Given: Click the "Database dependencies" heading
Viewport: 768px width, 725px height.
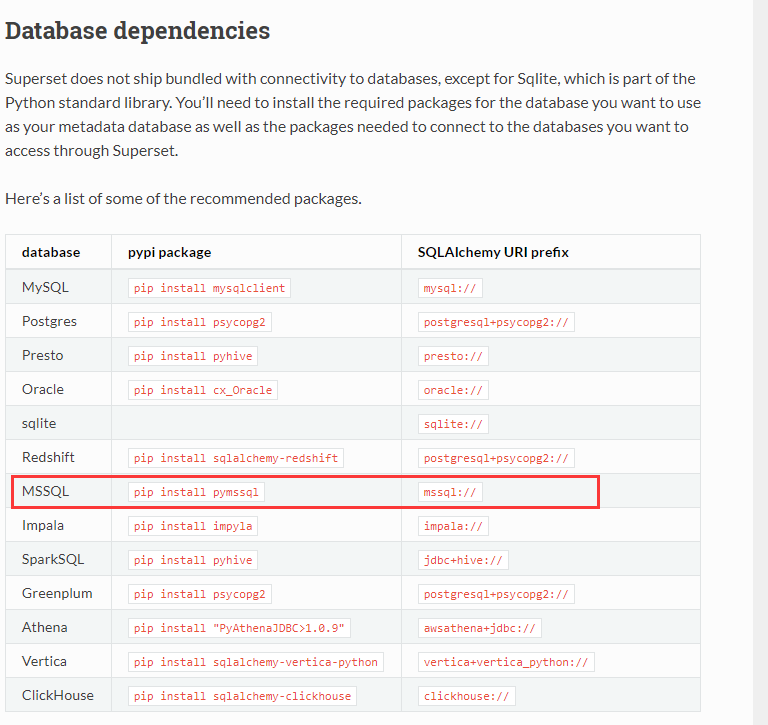Looking at the screenshot, I should [x=138, y=31].
